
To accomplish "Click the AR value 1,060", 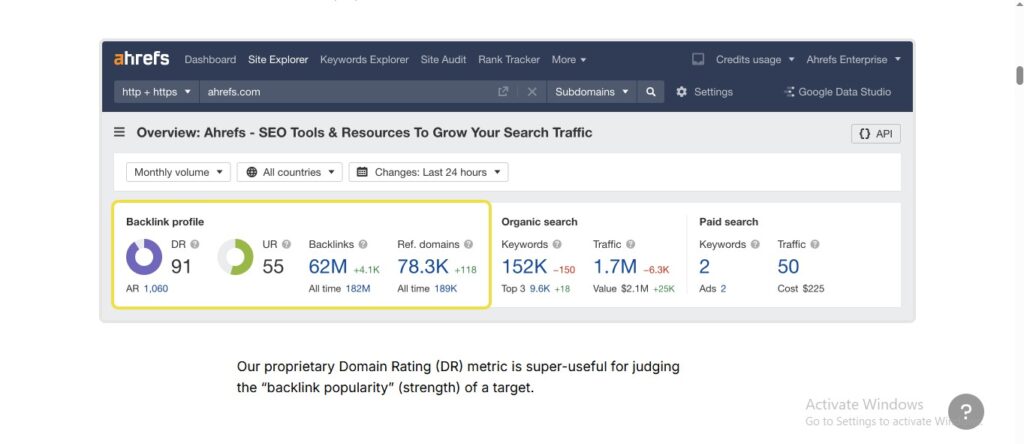I will click(x=155, y=288).
